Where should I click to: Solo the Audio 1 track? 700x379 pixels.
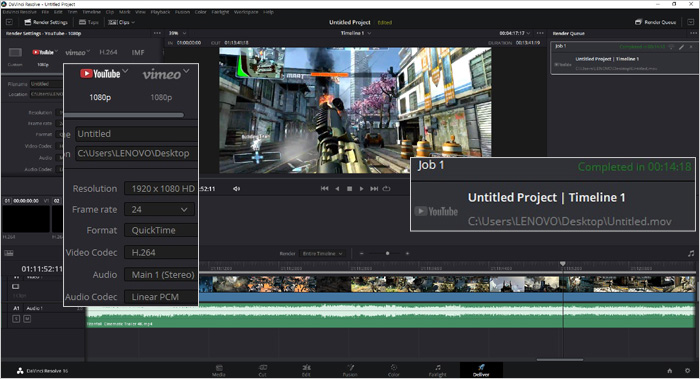[16, 319]
